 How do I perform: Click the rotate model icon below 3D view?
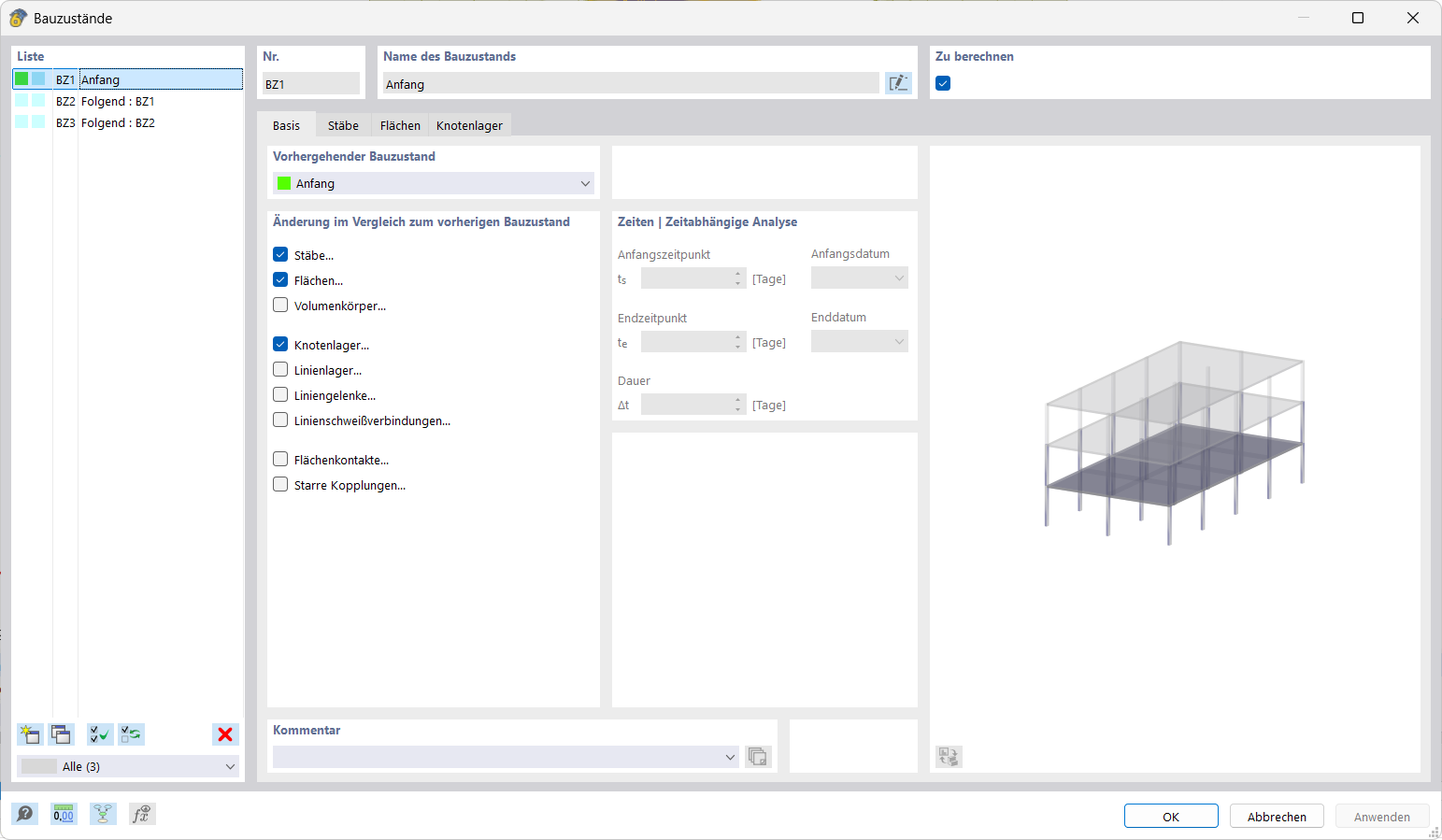[949, 757]
